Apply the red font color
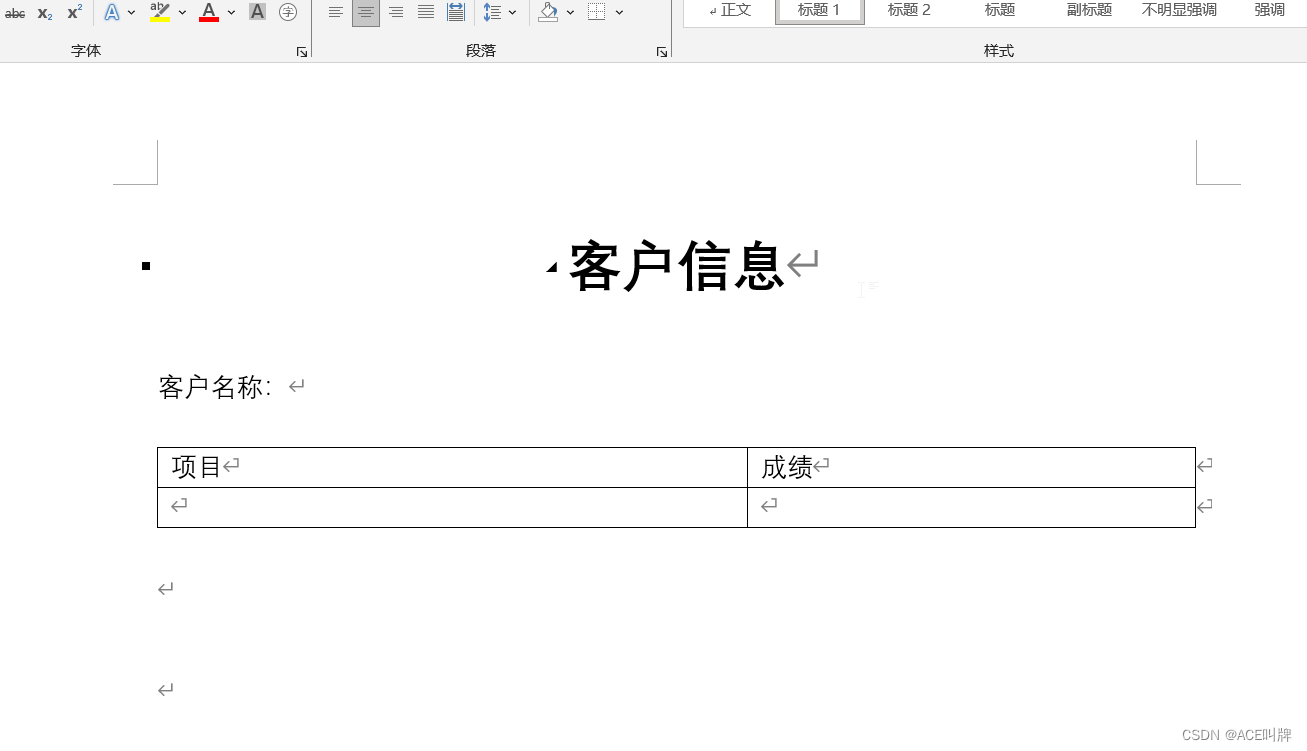Image resolution: width=1307 pixels, height=751 pixels. point(207,12)
